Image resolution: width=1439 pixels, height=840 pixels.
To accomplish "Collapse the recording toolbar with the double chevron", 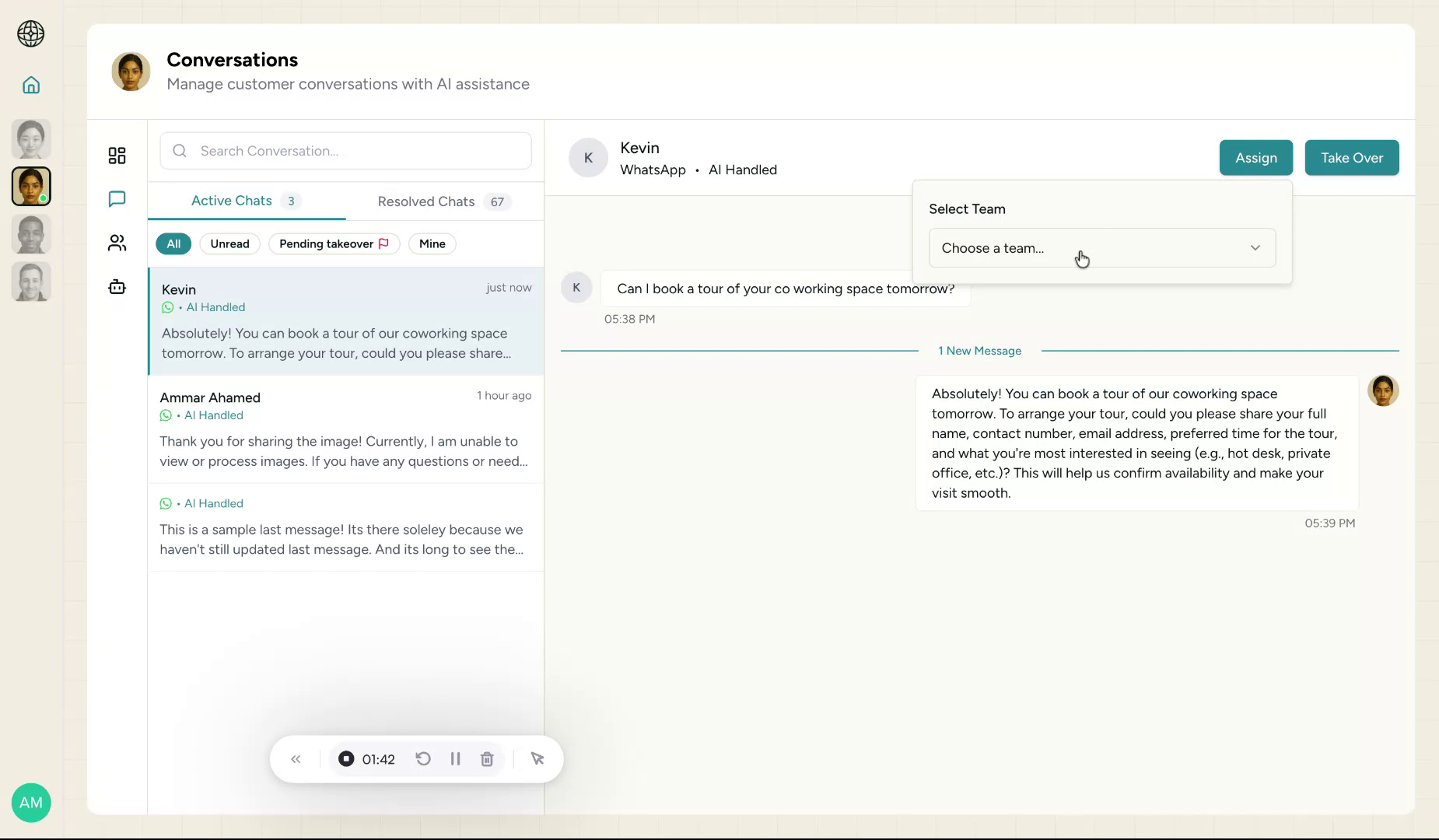I will (x=296, y=758).
